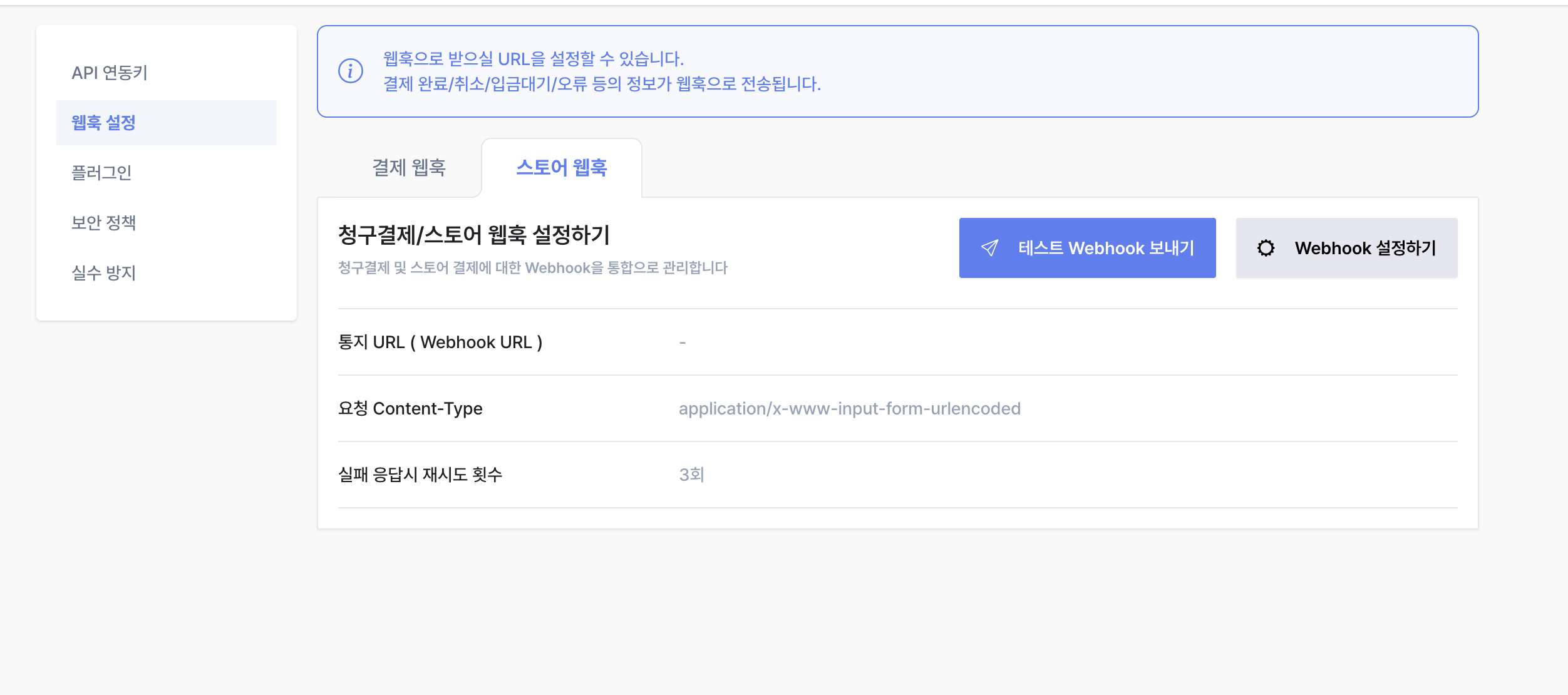Click the Webhook 설정하기 button
The image size is (1568, 695).
pos(1348,248)
